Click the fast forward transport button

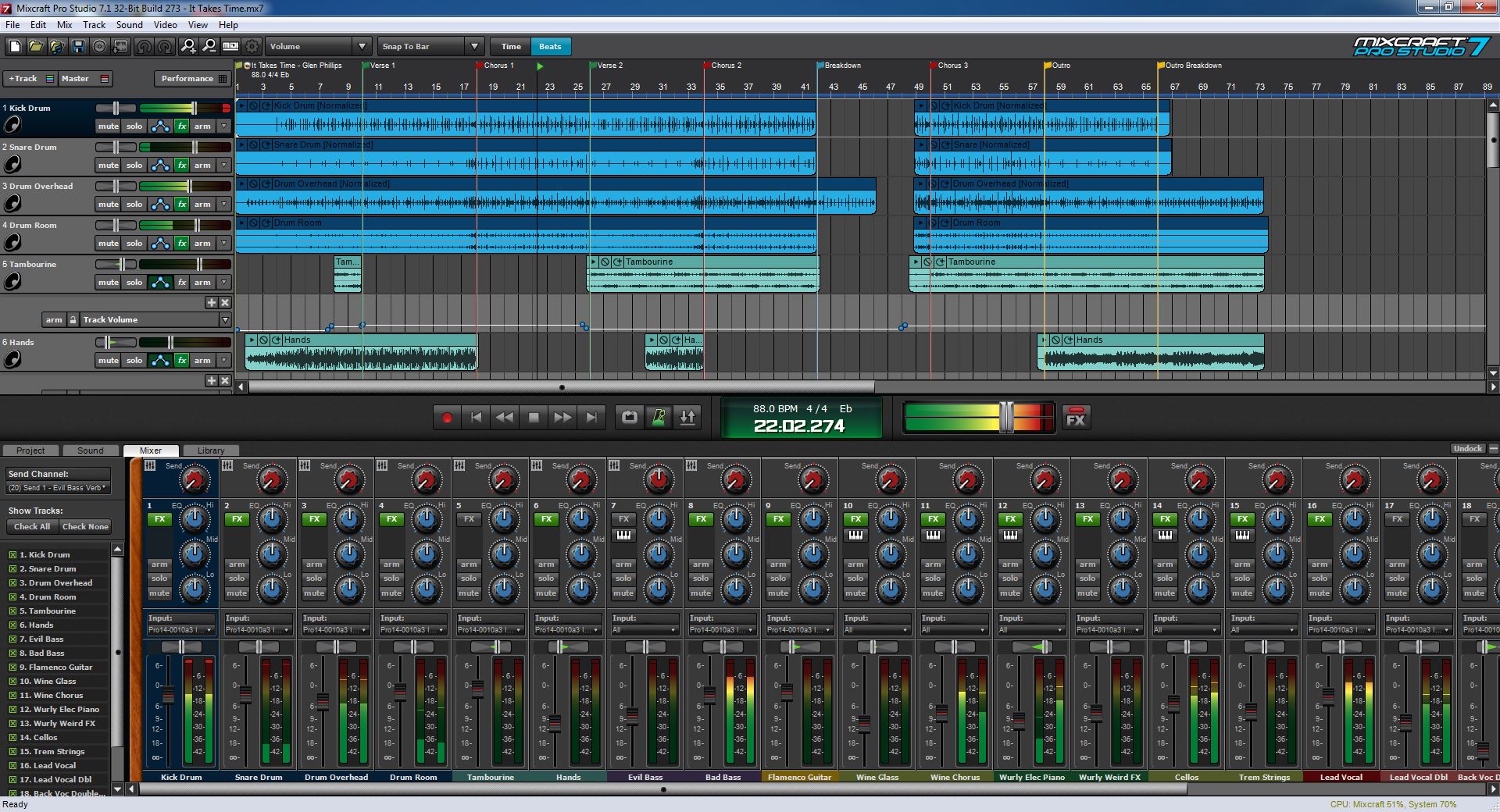(562, 418)
